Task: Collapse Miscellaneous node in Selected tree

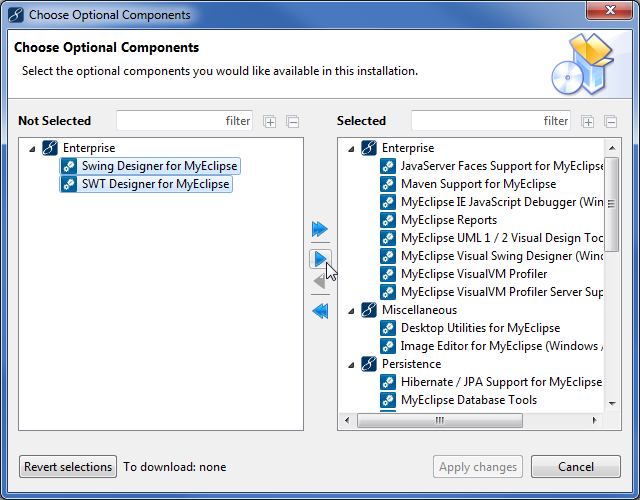Action: pyautogui.click(x=351, y=310)
